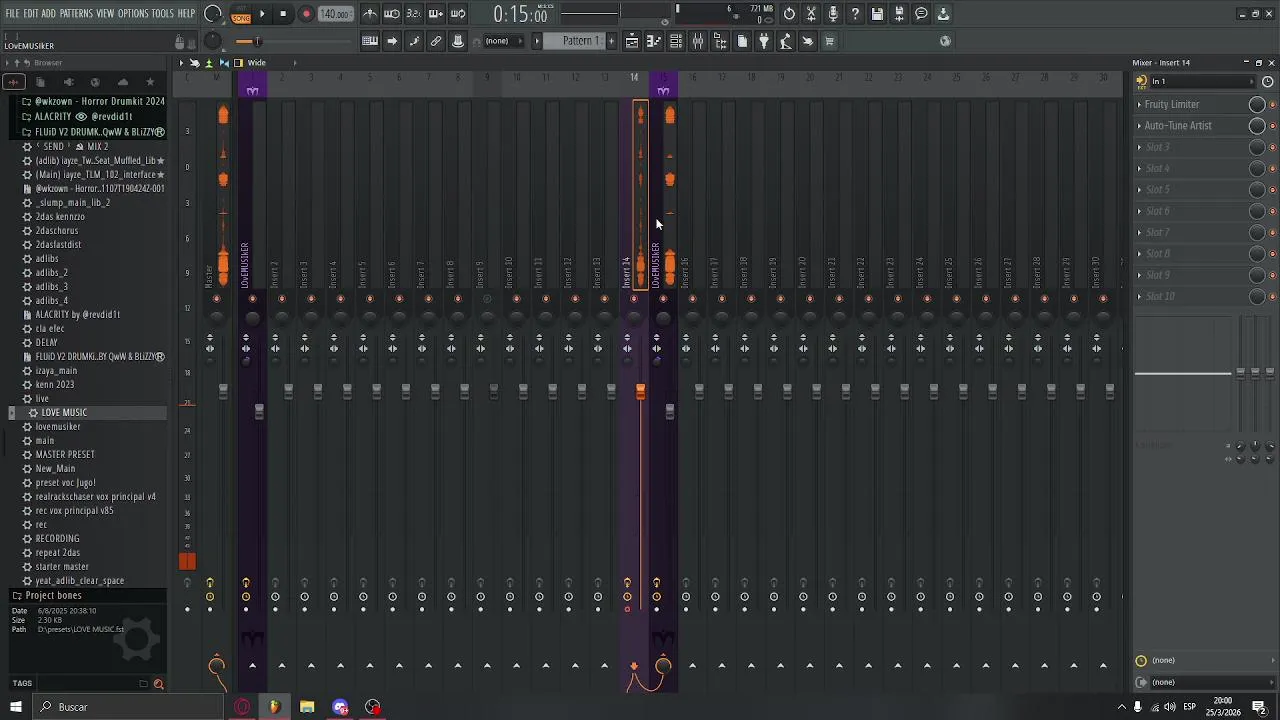This screenshot has width=1280, height=720.
Task: Toggle the link icon in toolbar
Action: click(436, 41)
